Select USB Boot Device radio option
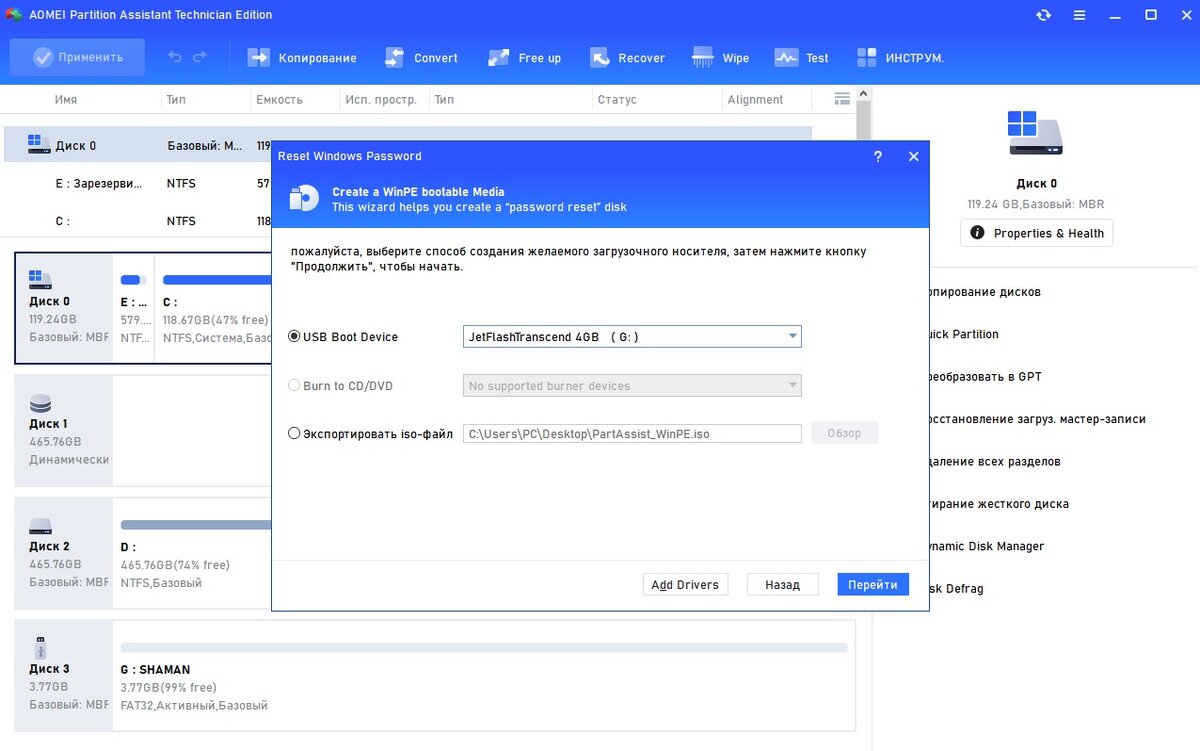Viewport: 1200px width, 751px height. (x=294, y=337)
